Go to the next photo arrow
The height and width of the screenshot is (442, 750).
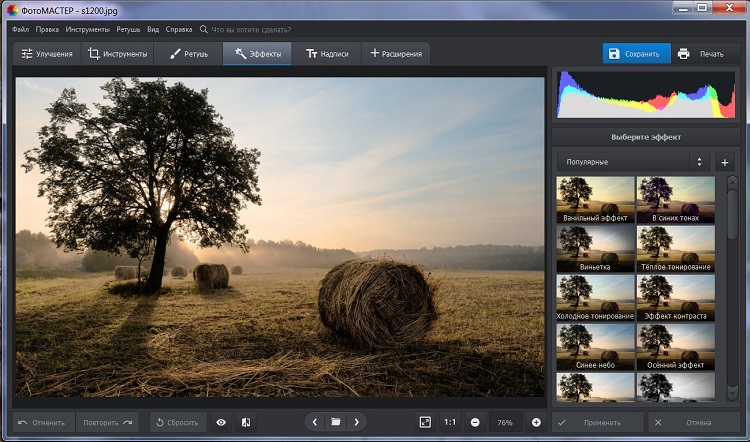click(x=357, y=422)
